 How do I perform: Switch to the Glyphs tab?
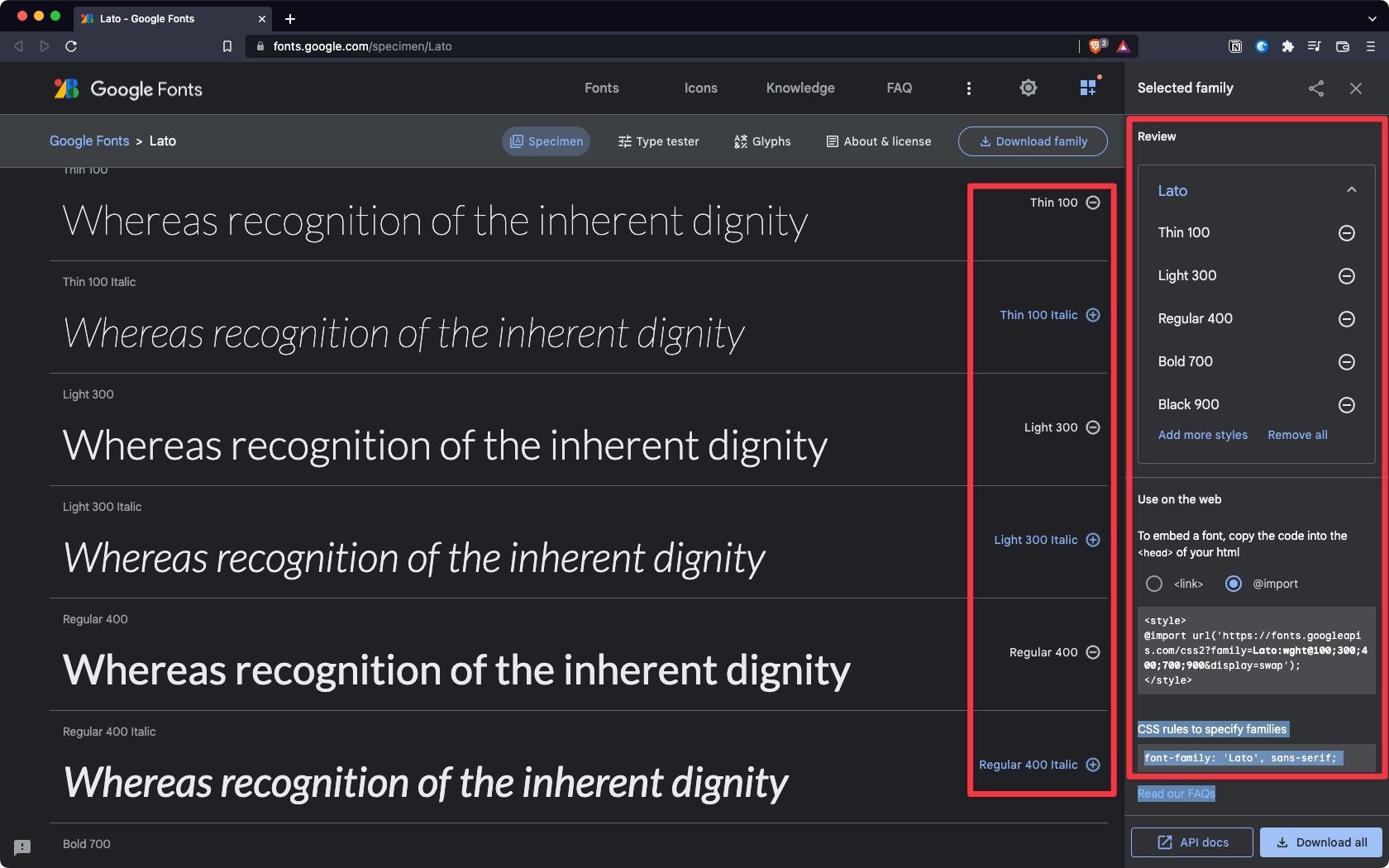pyautogui.click(x=762, y=141)
